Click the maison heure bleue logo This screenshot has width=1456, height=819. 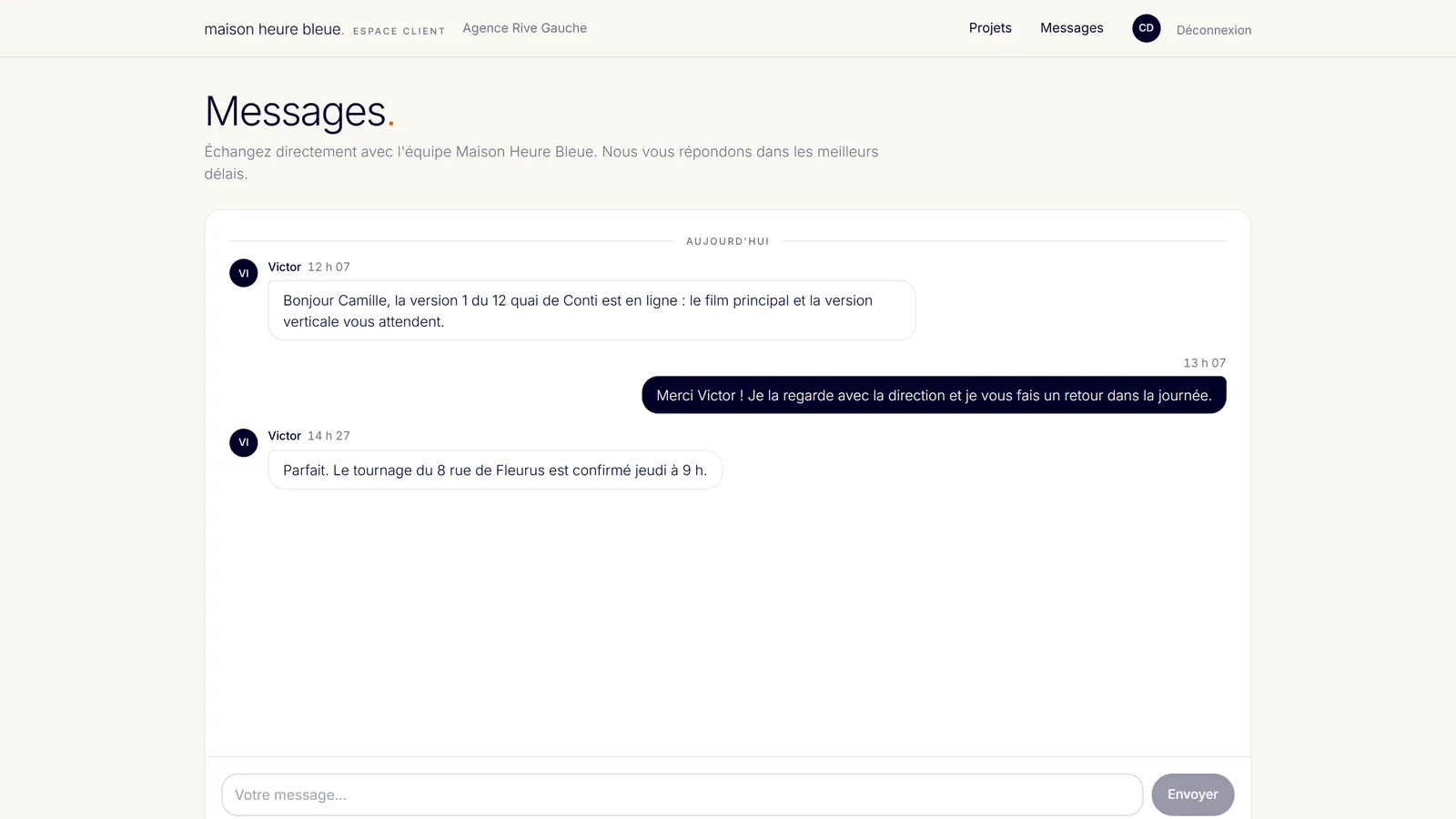[274, 29]
